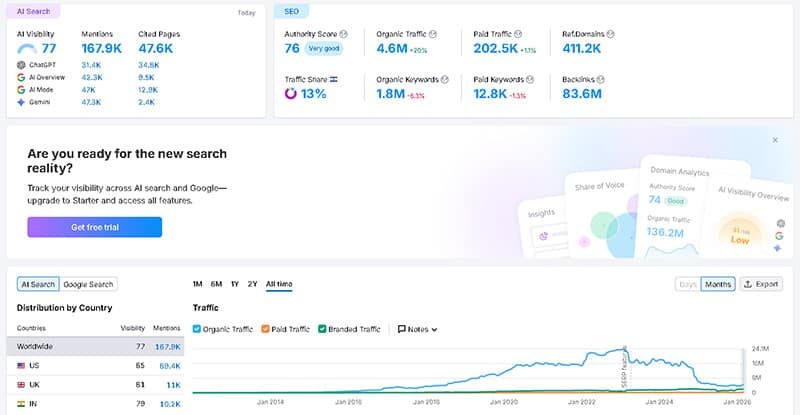The height and width of the screenshot is (415, 800).
Task: Click the Google icon beside AI Mode
Action: click(x=21, y=89)
